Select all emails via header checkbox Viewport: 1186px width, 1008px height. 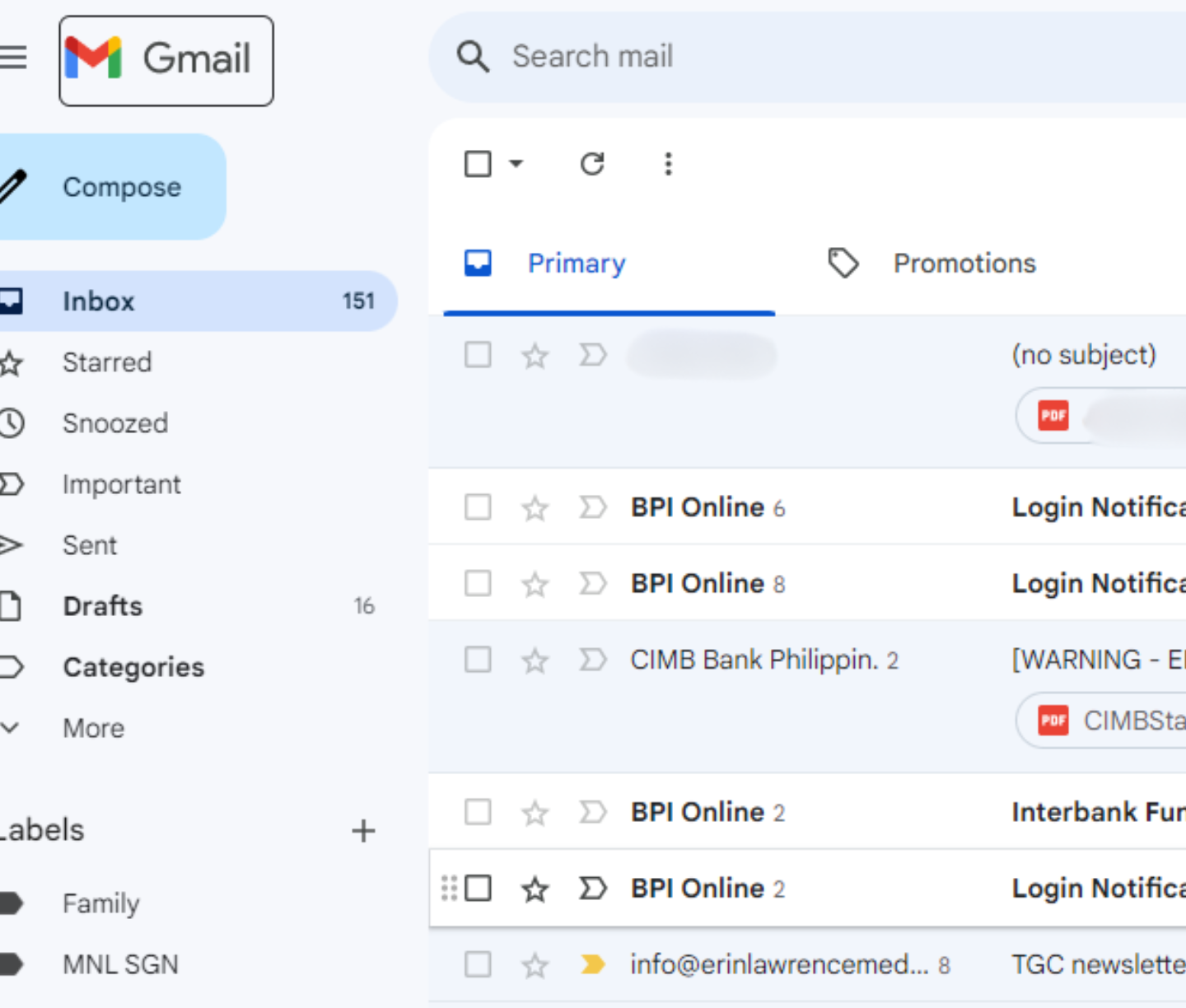click(x=478, y=163)
